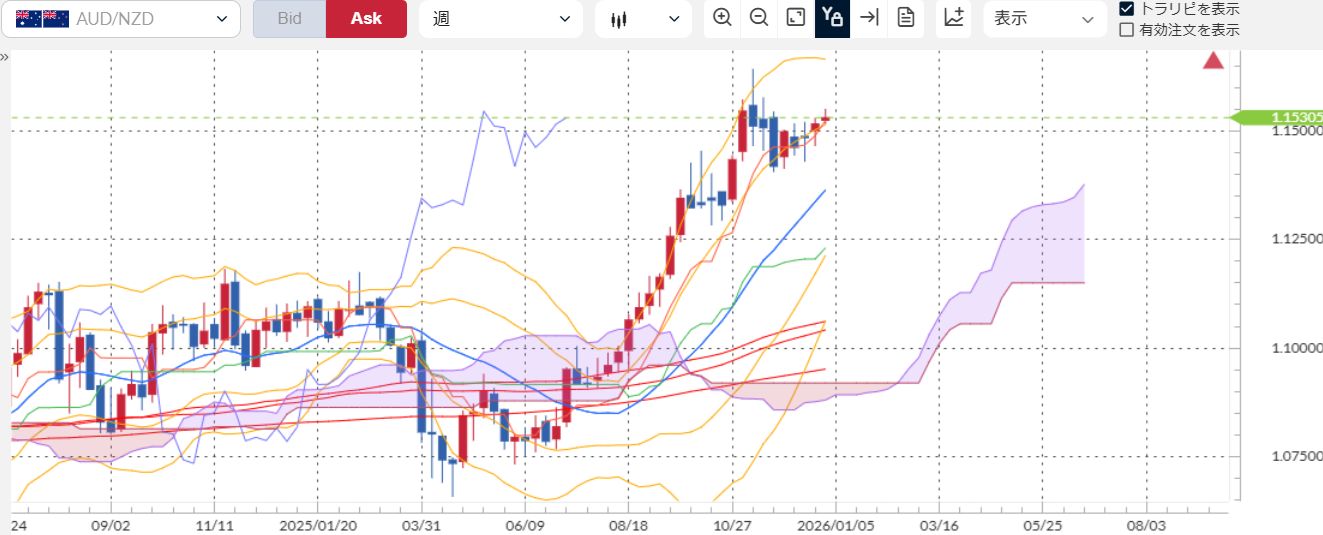Click the zoom in magnifier icon
The height and width of the screenshot is (535, 1323).
click(722, 18)
